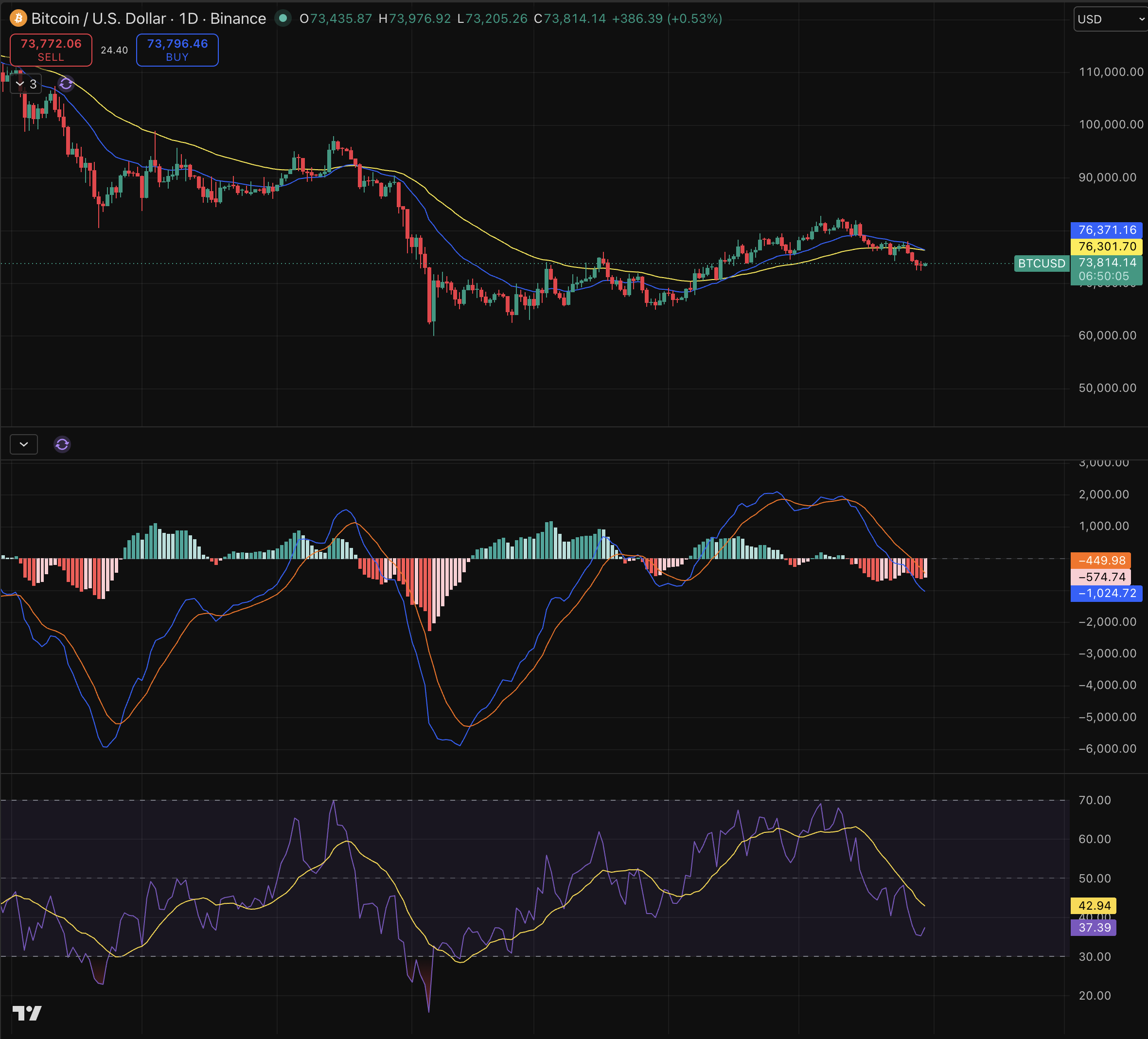1148x1039 pixels.
Task: Click the 60.00 RSI axis label
Action: pyautogui.click(x=1095, y=839)
